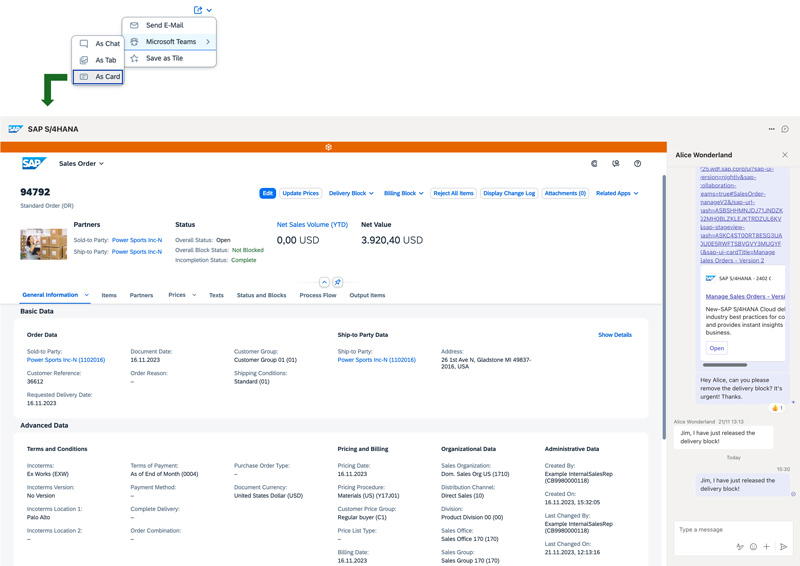Open Attachments (0)
The width and height of the screenshot is (800, 566).
pyautogui.click(x=565, y=193)
